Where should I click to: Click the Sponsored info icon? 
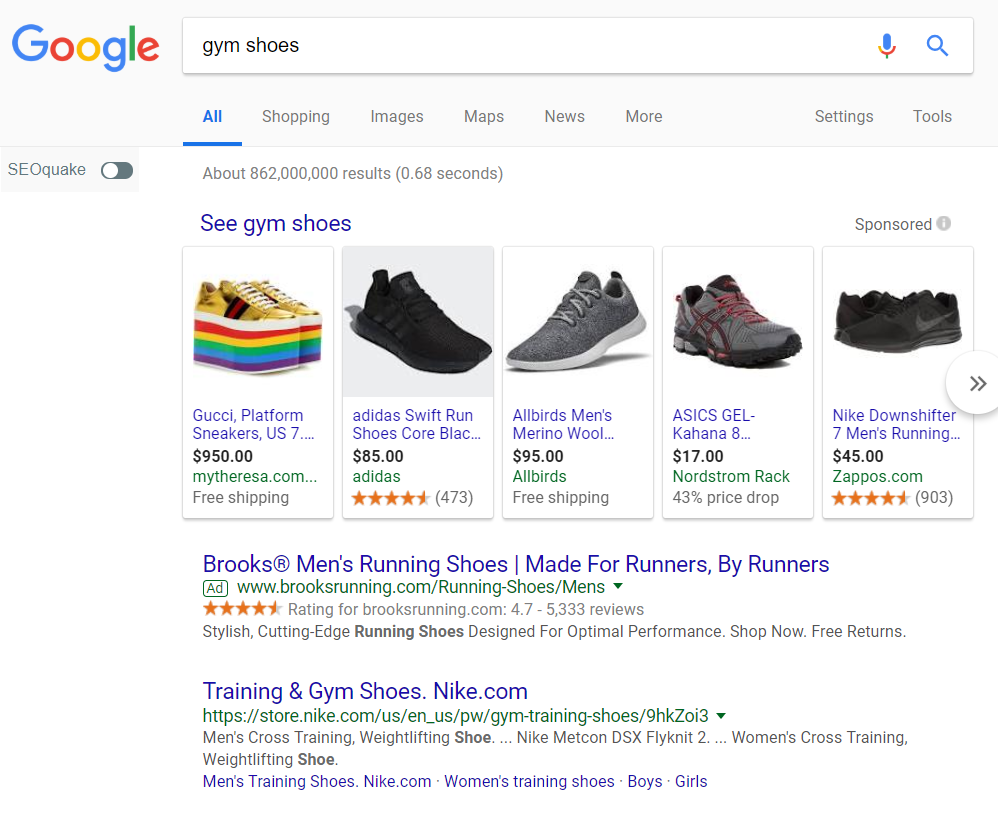(x=943, y=224)
